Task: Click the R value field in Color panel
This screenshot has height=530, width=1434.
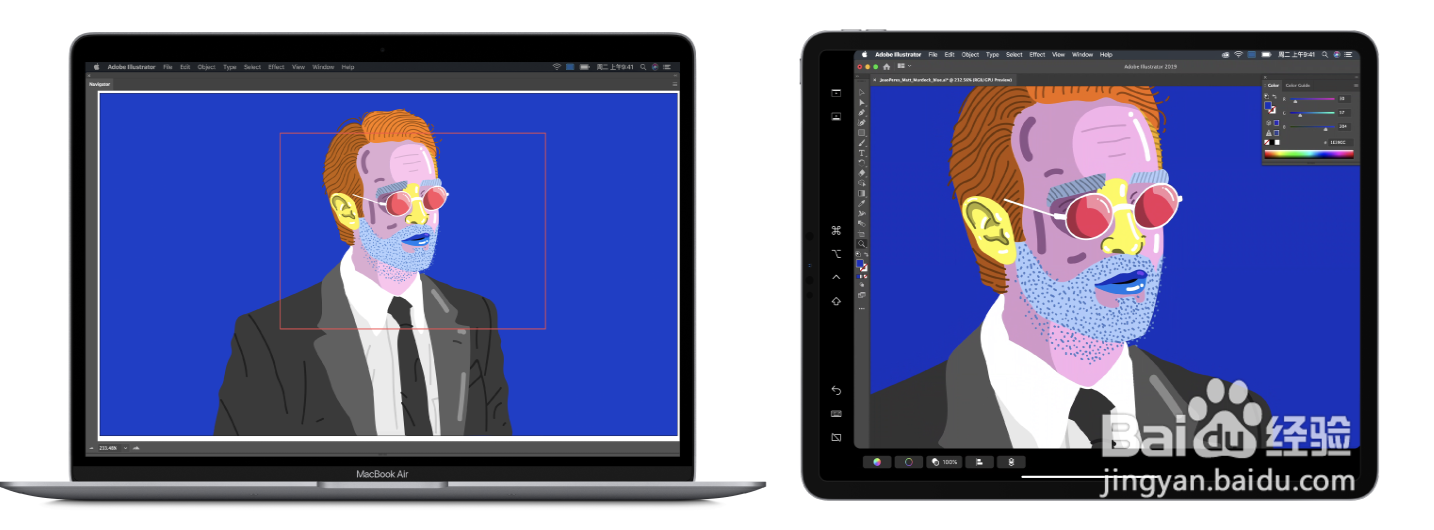Action: point(1344,99)
